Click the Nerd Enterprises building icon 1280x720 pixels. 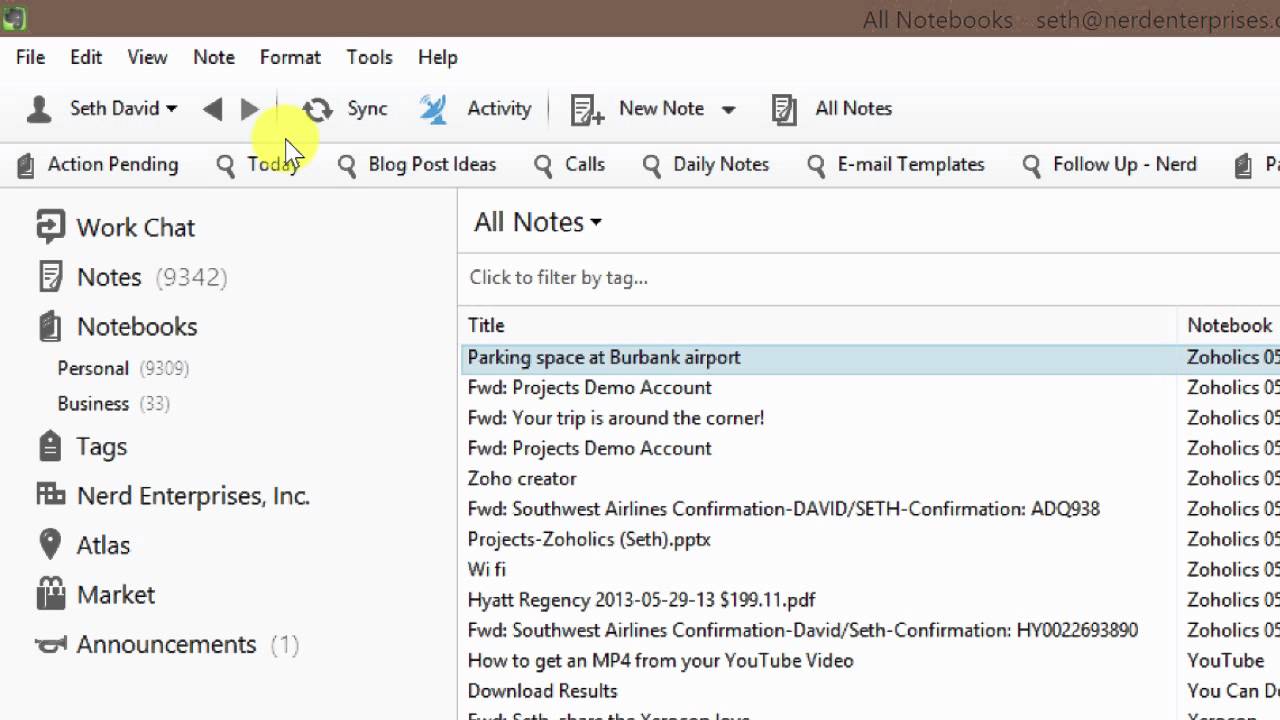click(x=50, y=494)
